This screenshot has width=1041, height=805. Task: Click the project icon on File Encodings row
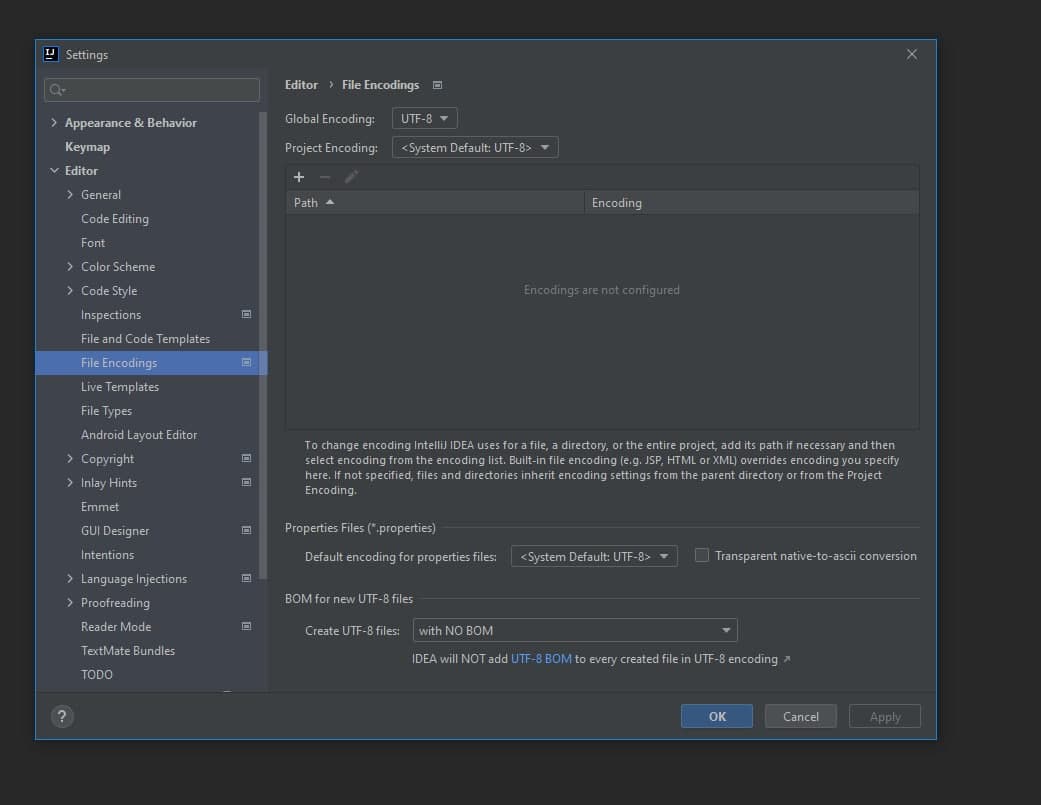pos(246,362)
